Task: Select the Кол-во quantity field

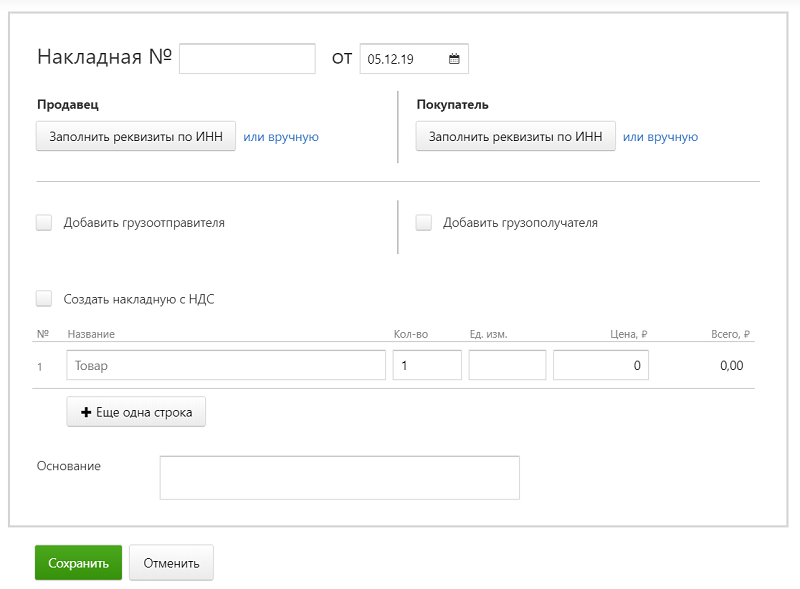Action: pos(427,365)
